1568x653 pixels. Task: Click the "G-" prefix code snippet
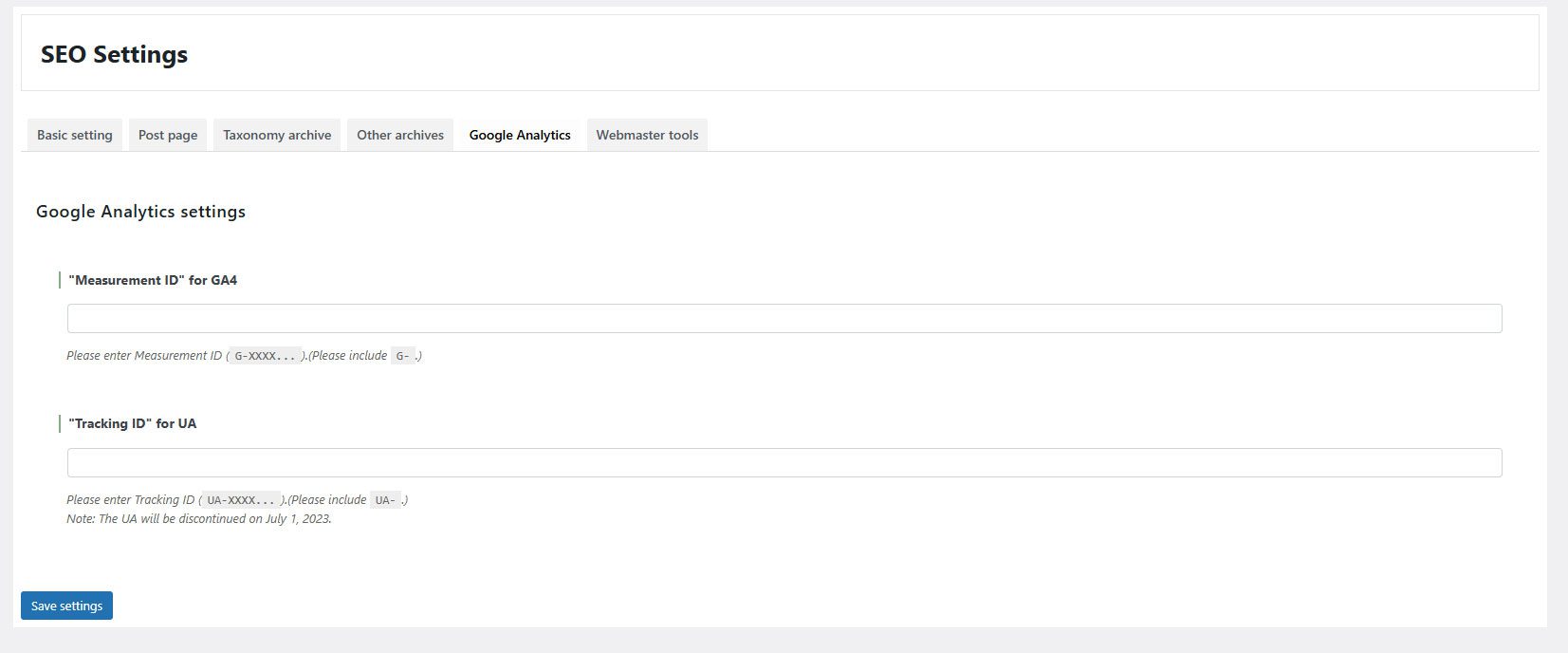click(x=403, y=356)
